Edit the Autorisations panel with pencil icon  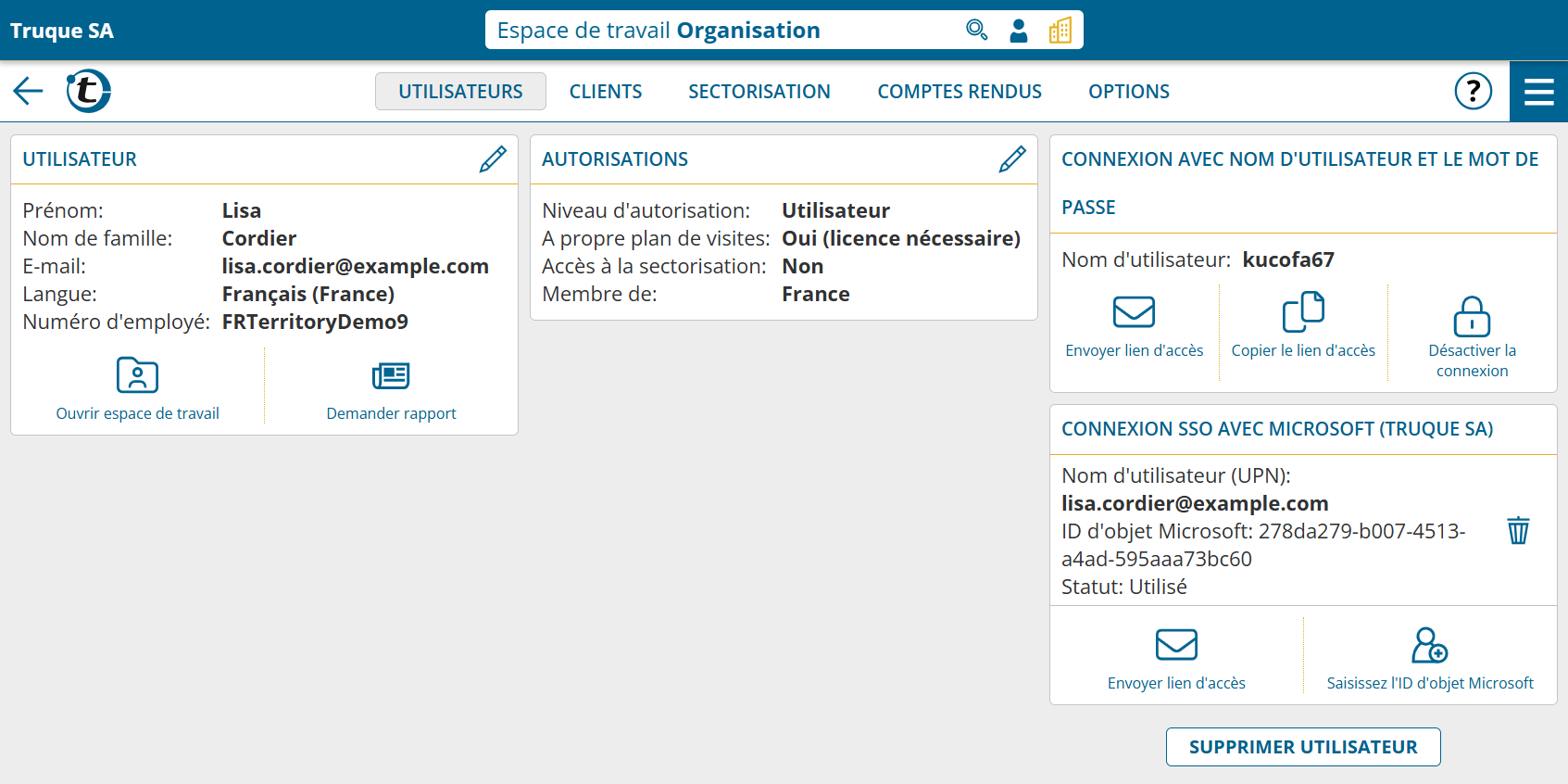[1012, 159]
